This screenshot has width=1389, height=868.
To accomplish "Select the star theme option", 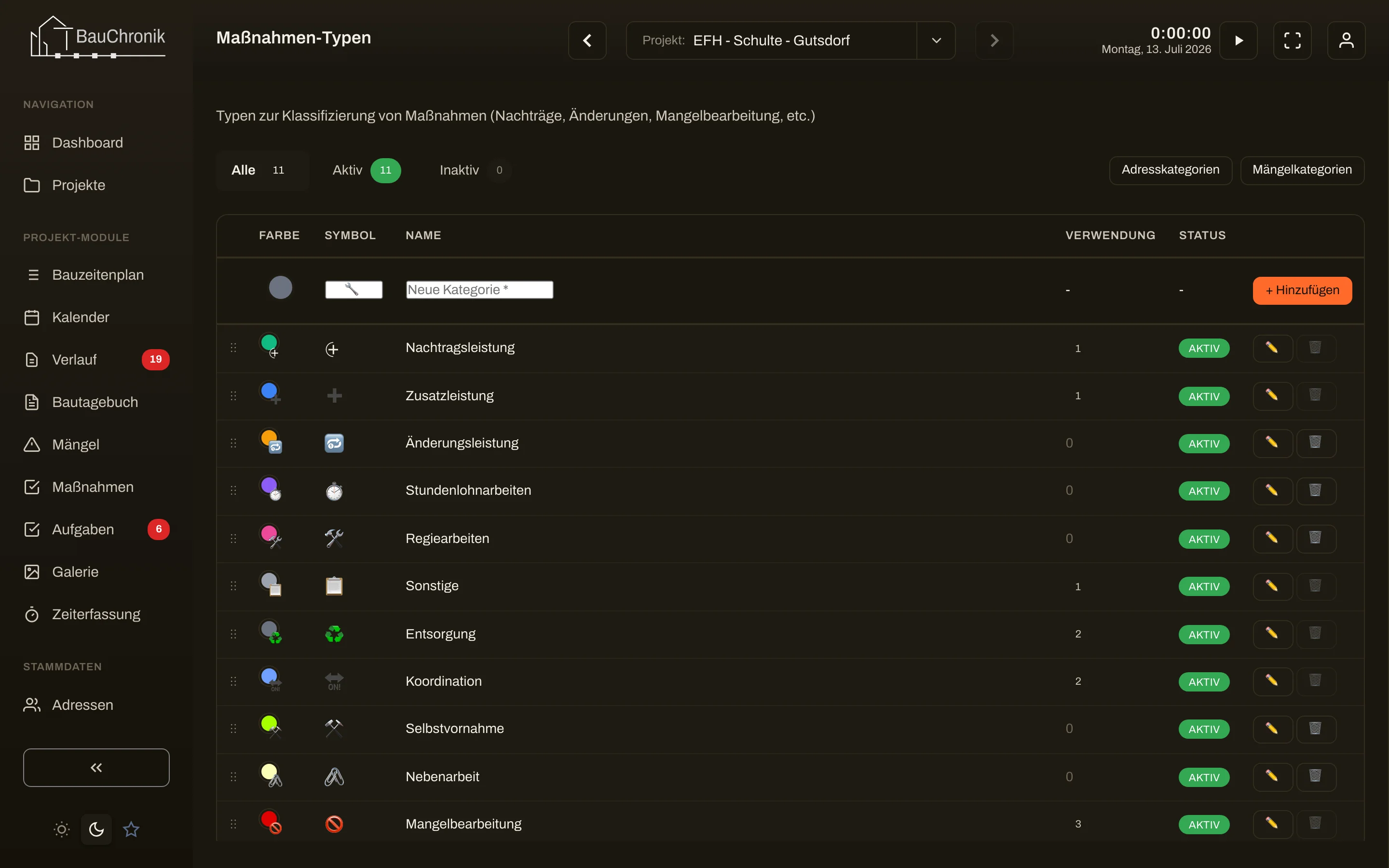I will pyautogui.click(x=131, y=829).
